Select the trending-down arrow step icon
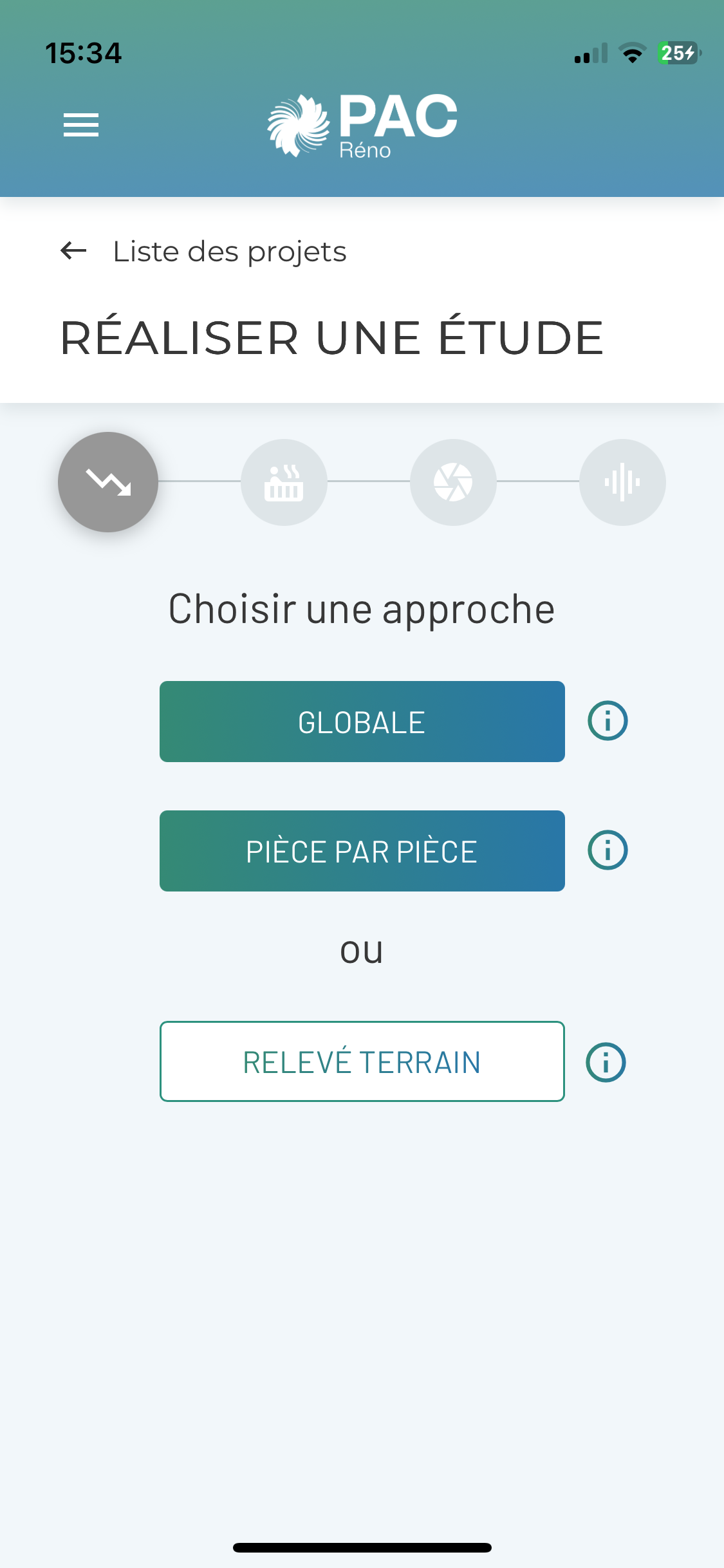Screen dimensions: 724x1568 pos(108,482)
